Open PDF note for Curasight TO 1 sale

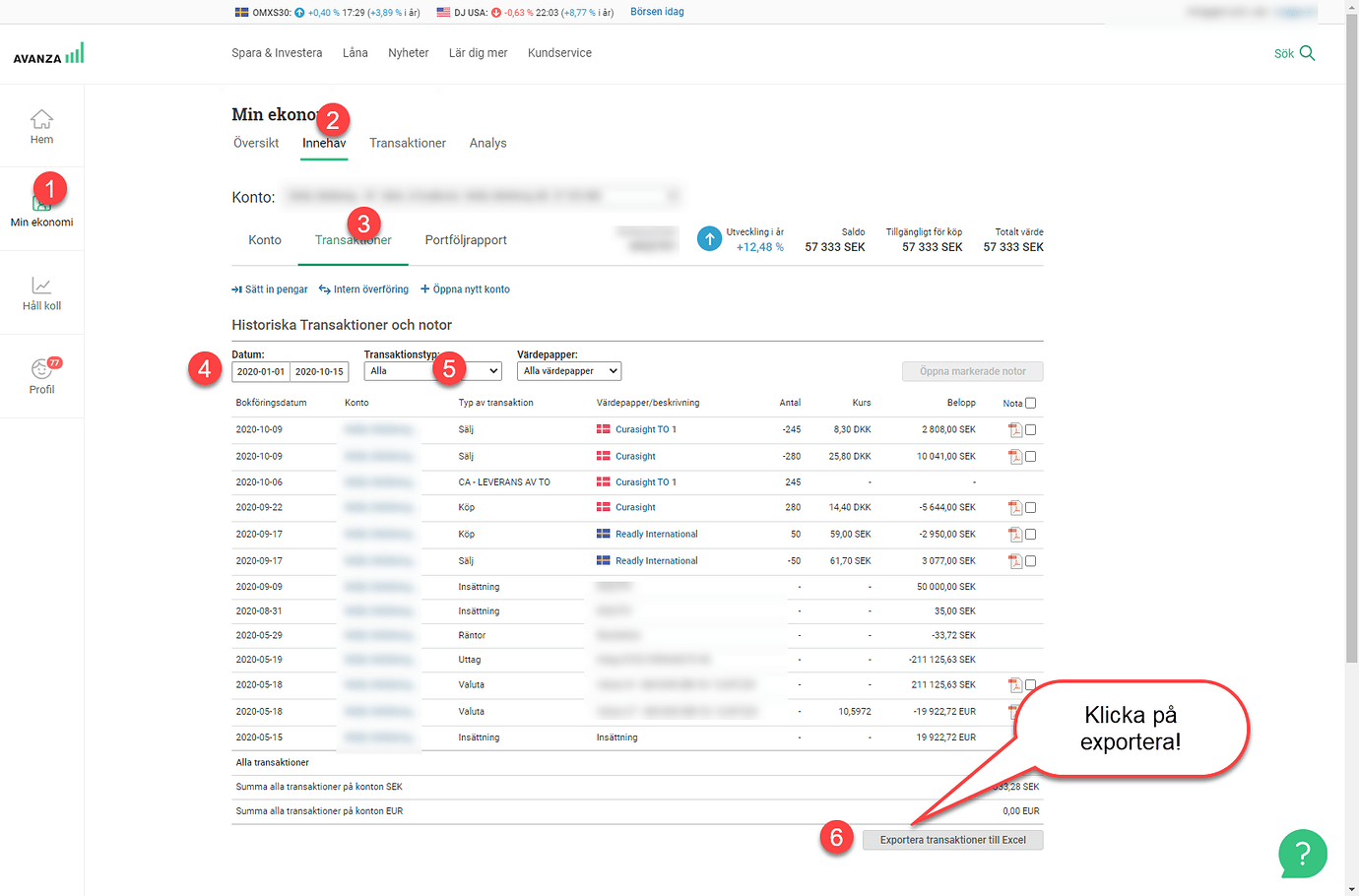1014,429
